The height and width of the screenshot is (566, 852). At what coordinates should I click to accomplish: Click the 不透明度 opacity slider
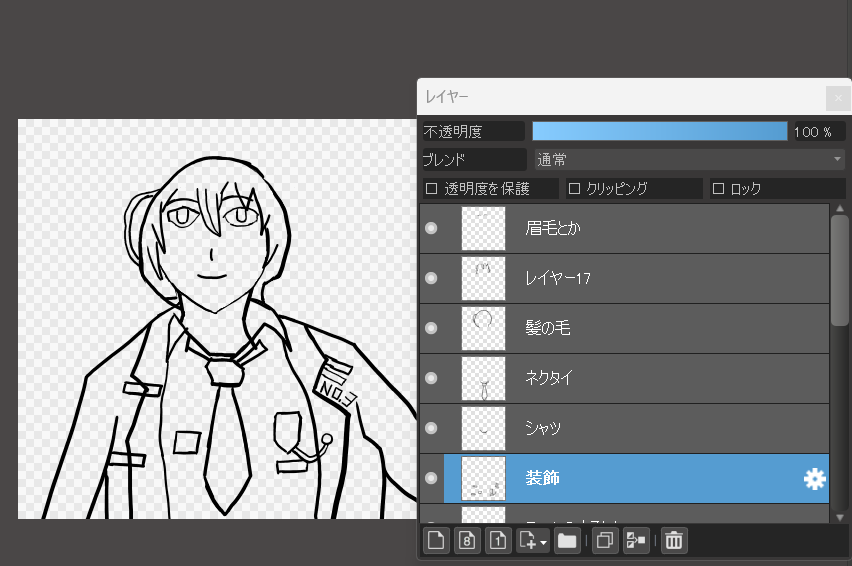(x=660, y=131)
